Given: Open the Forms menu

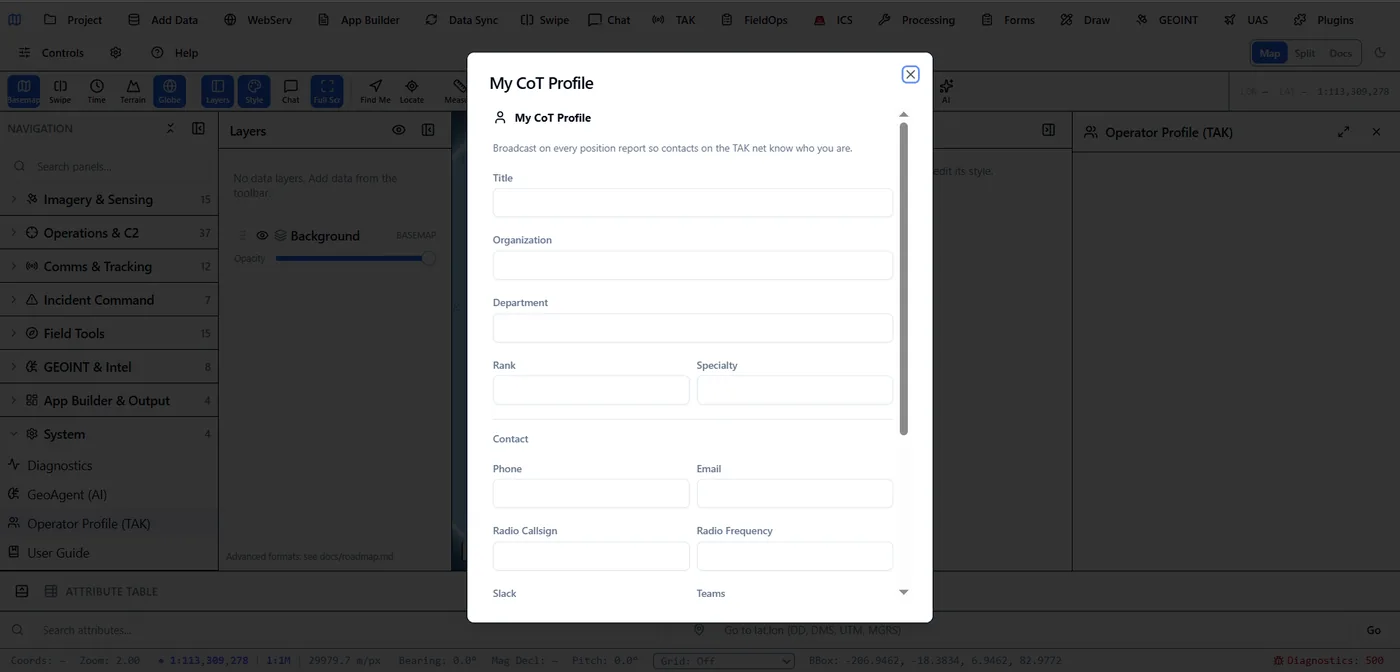Looking at the screenshot, I should [1008, 20].
